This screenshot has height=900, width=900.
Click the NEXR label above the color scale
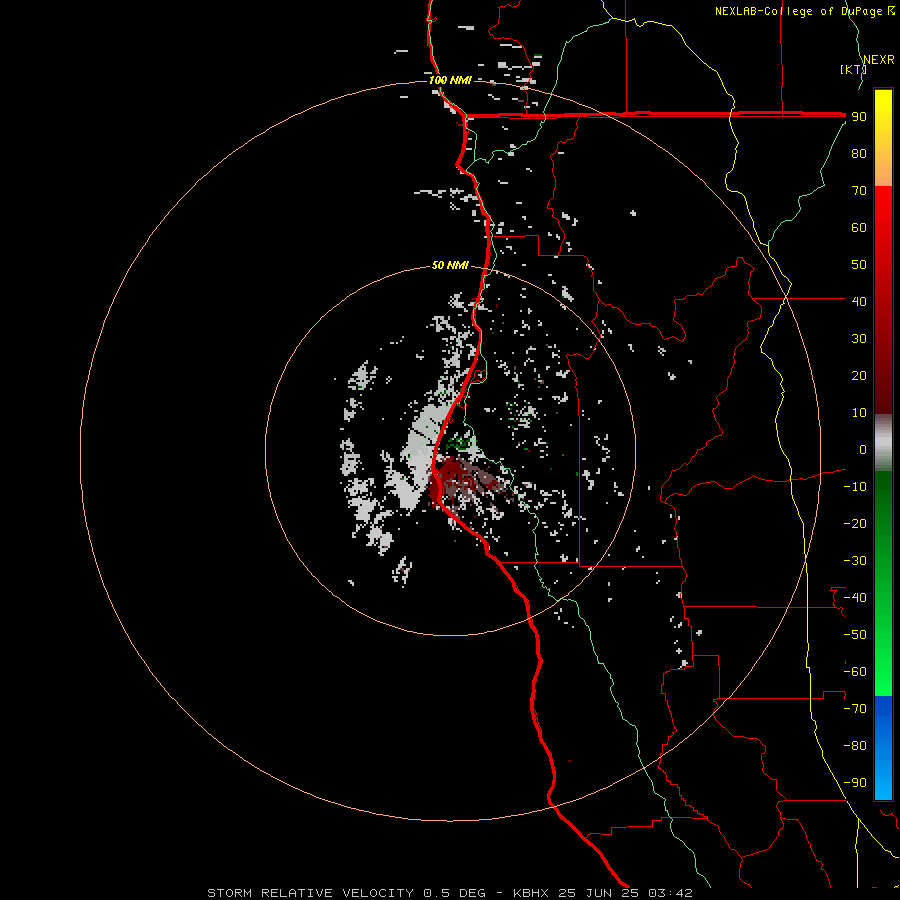[879, 60]
